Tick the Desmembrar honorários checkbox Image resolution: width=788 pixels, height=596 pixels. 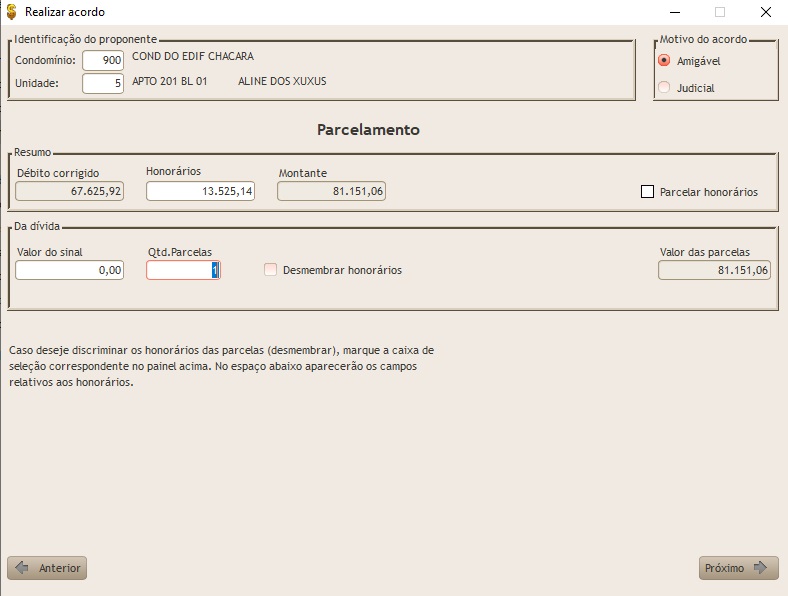click(x=271, y=270)
